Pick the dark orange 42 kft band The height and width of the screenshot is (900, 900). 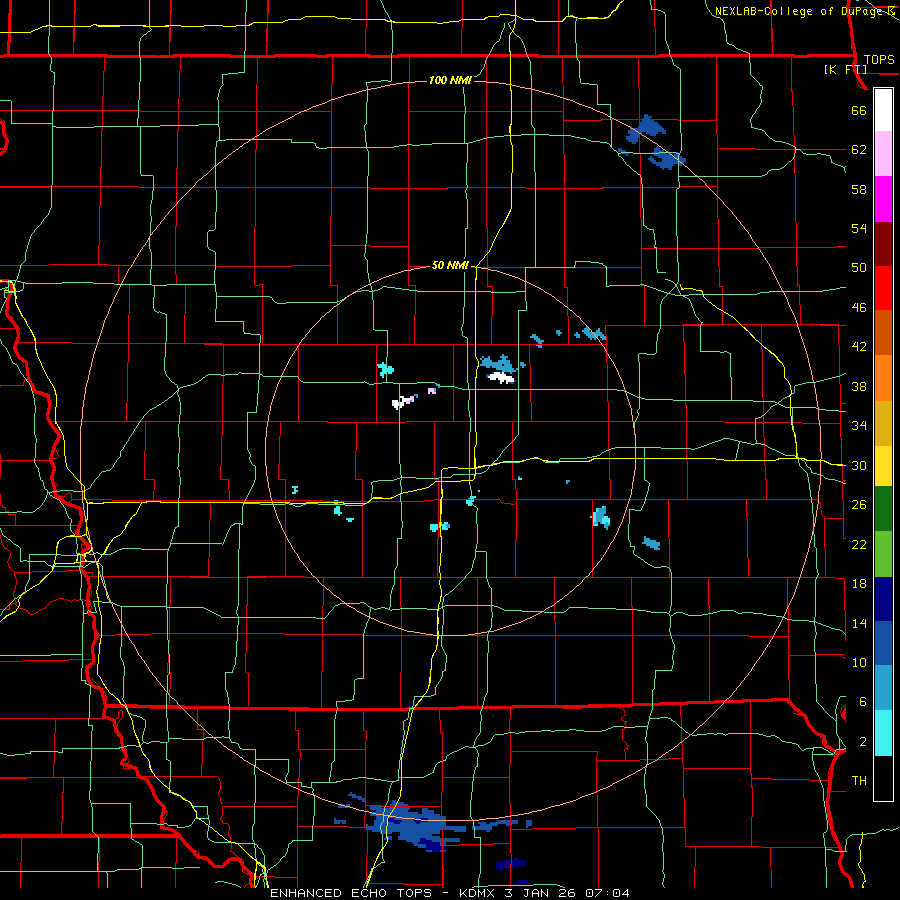pyautogui.click(x=883, y=333)
